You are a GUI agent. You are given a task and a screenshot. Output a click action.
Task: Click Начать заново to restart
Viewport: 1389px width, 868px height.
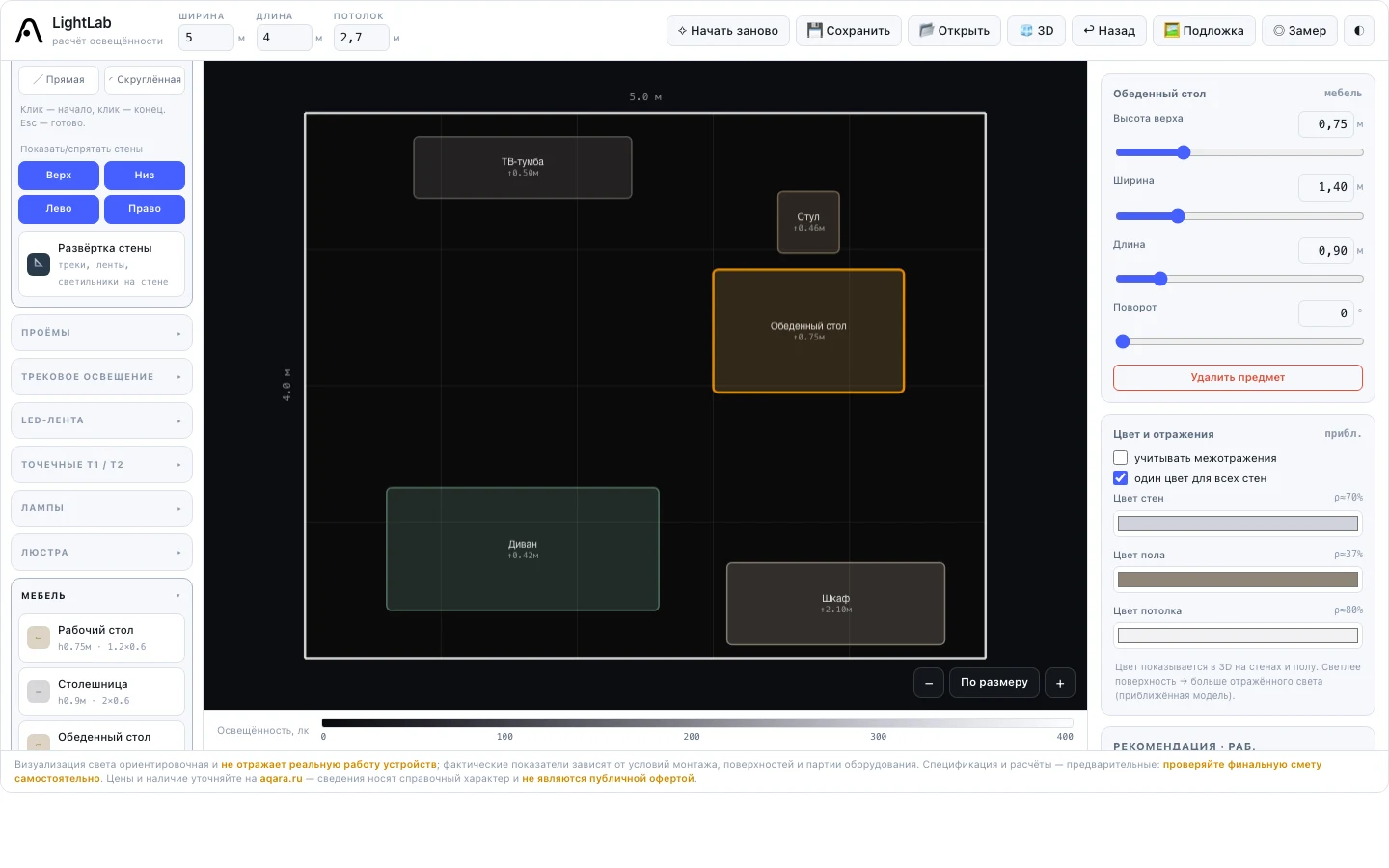(x=728, y=31)
